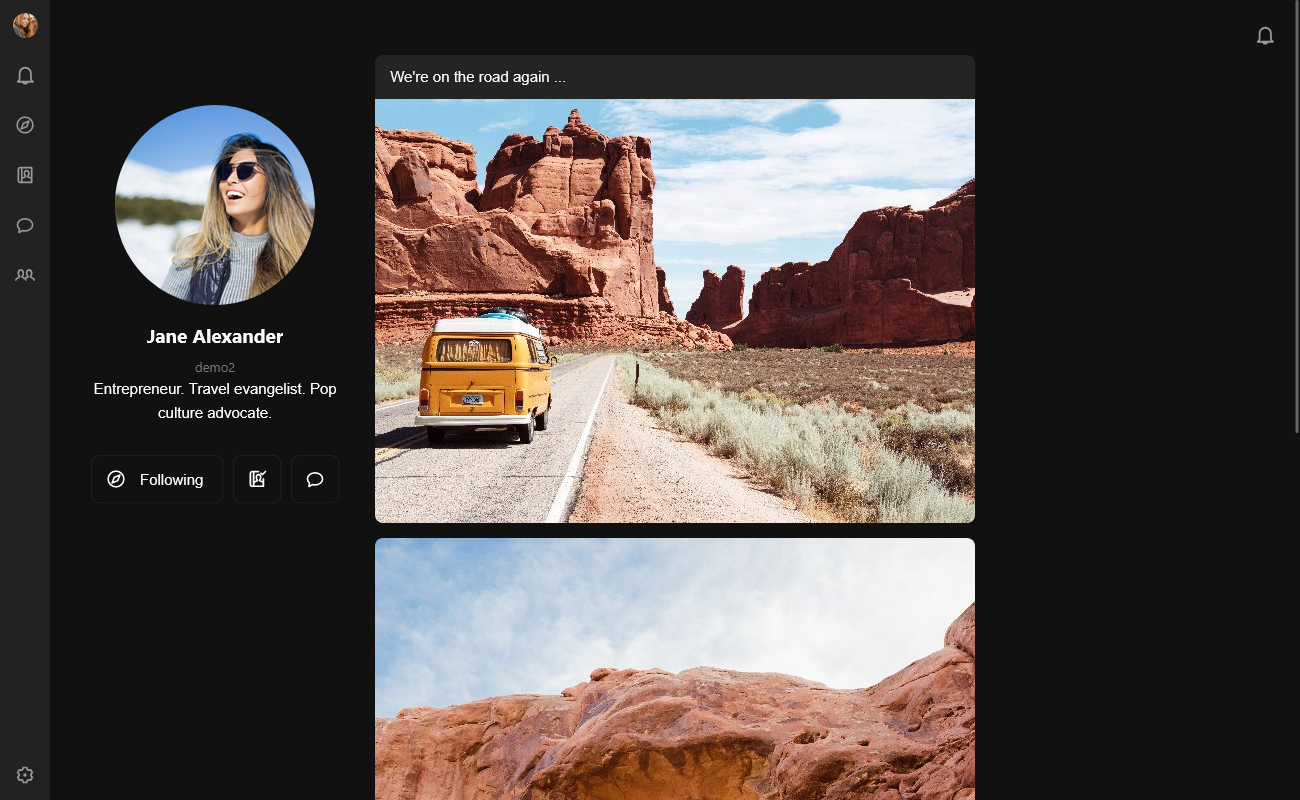This screenshot has height=800, width=1300.
Task: Click the contact edit button beside Following
Action: (257, 479)
